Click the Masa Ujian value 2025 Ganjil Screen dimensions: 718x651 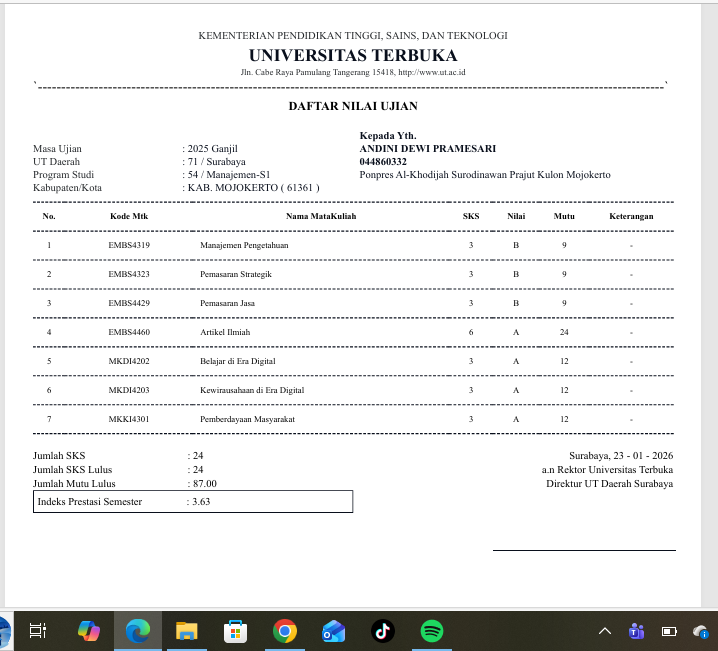pyautogui.click(x=212, y=148)
